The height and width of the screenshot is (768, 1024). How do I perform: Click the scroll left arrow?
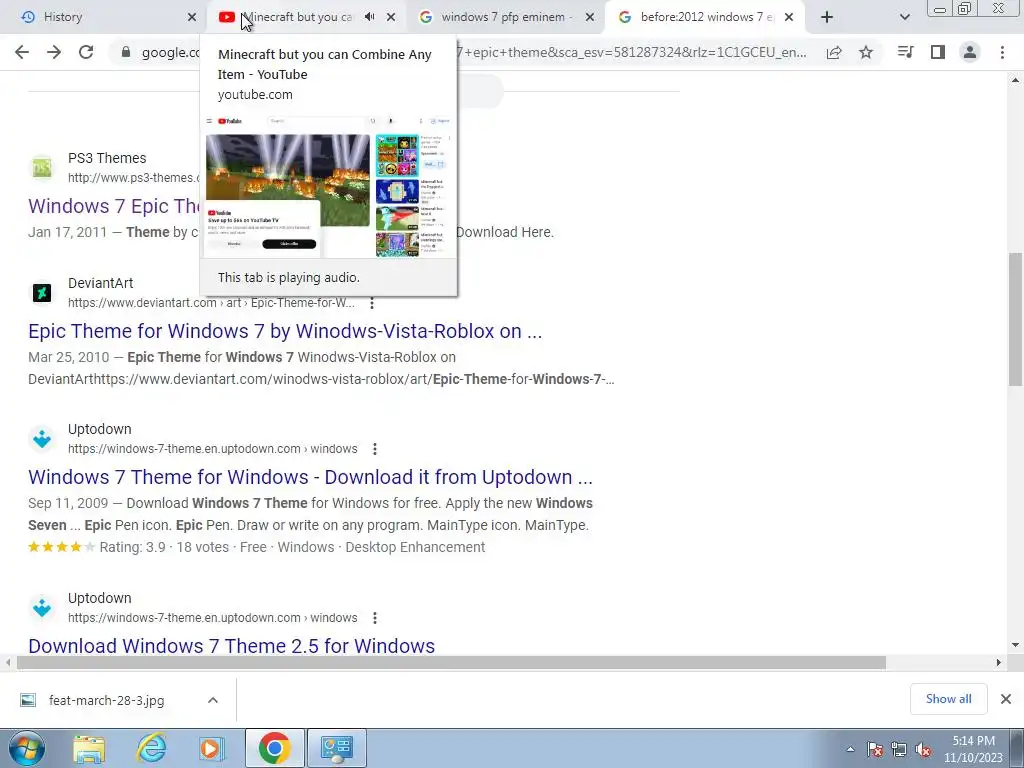tap(8, 662)
